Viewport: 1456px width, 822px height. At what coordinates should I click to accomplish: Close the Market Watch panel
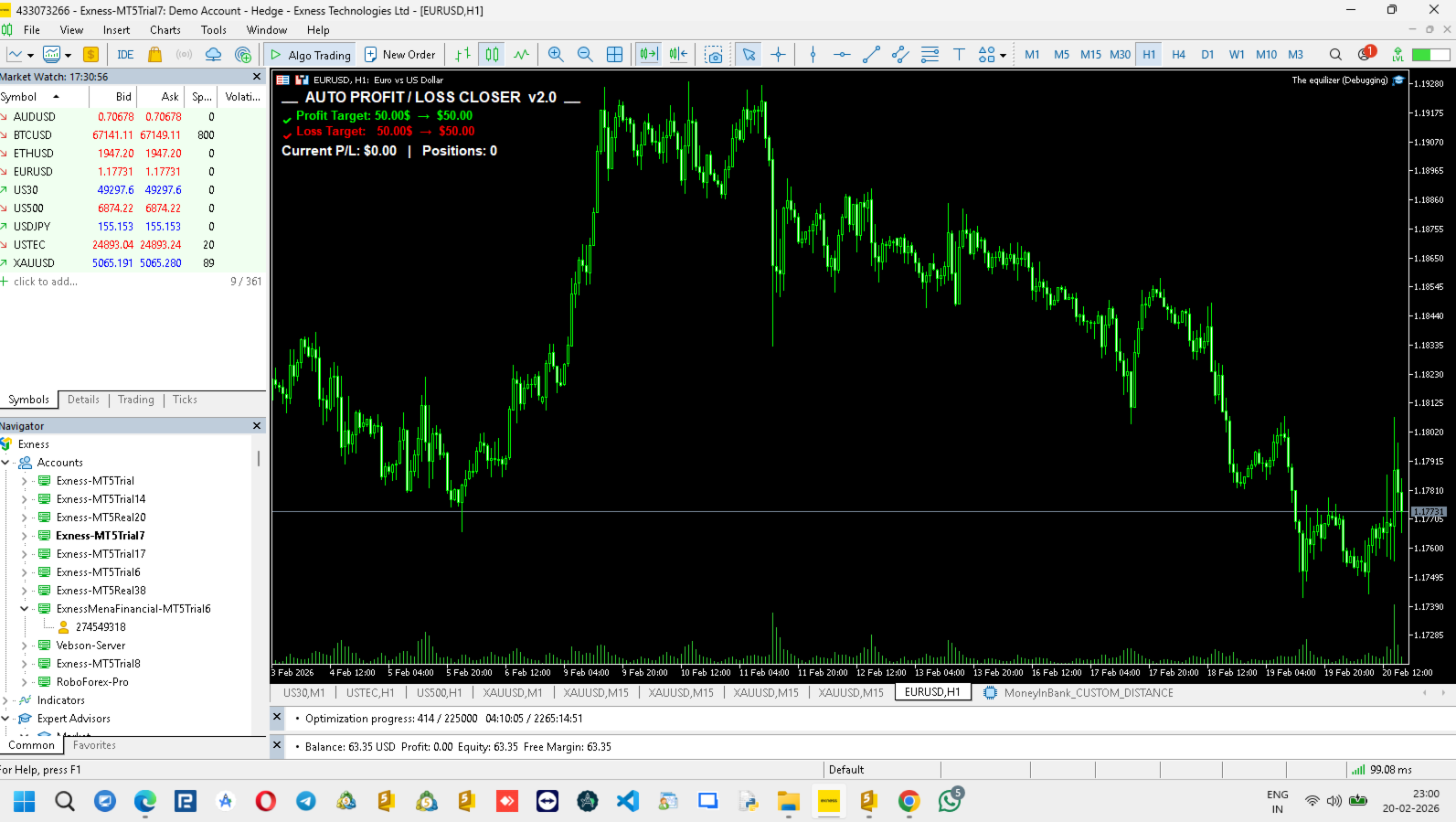pos(257,77)
